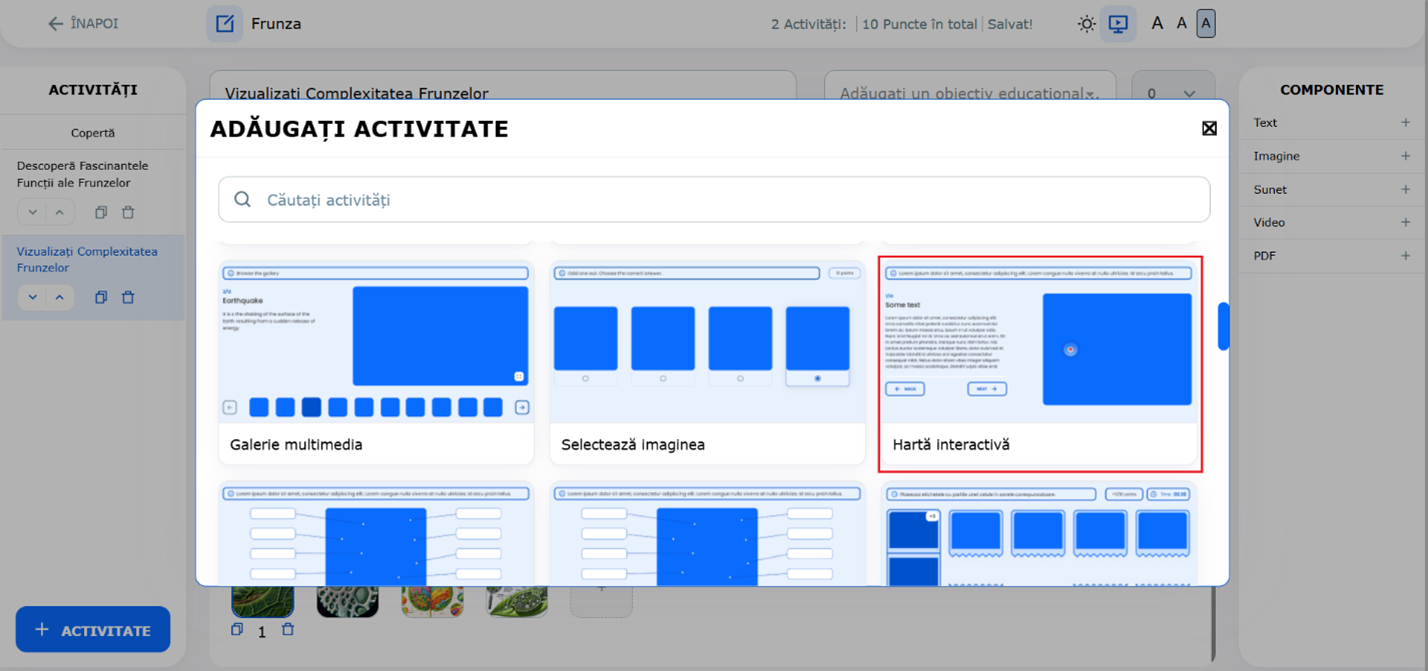Add an Imagine component with plus
1428x671 pixels.
pyautogui.click(x=1405, y=156)
